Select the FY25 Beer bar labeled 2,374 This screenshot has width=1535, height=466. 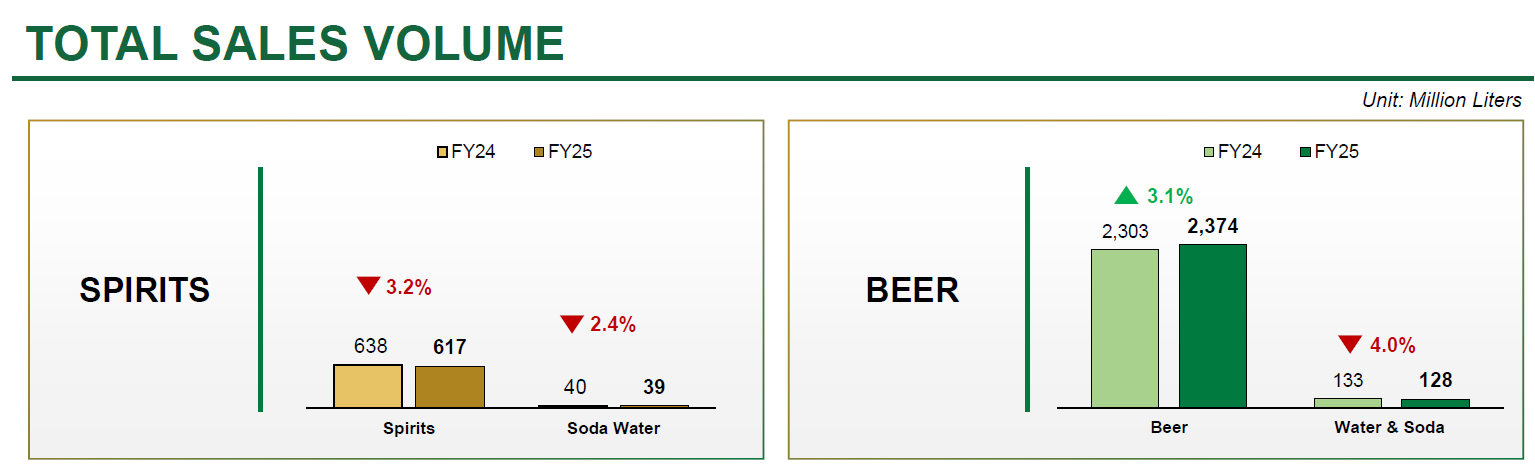coord(1212,326)
